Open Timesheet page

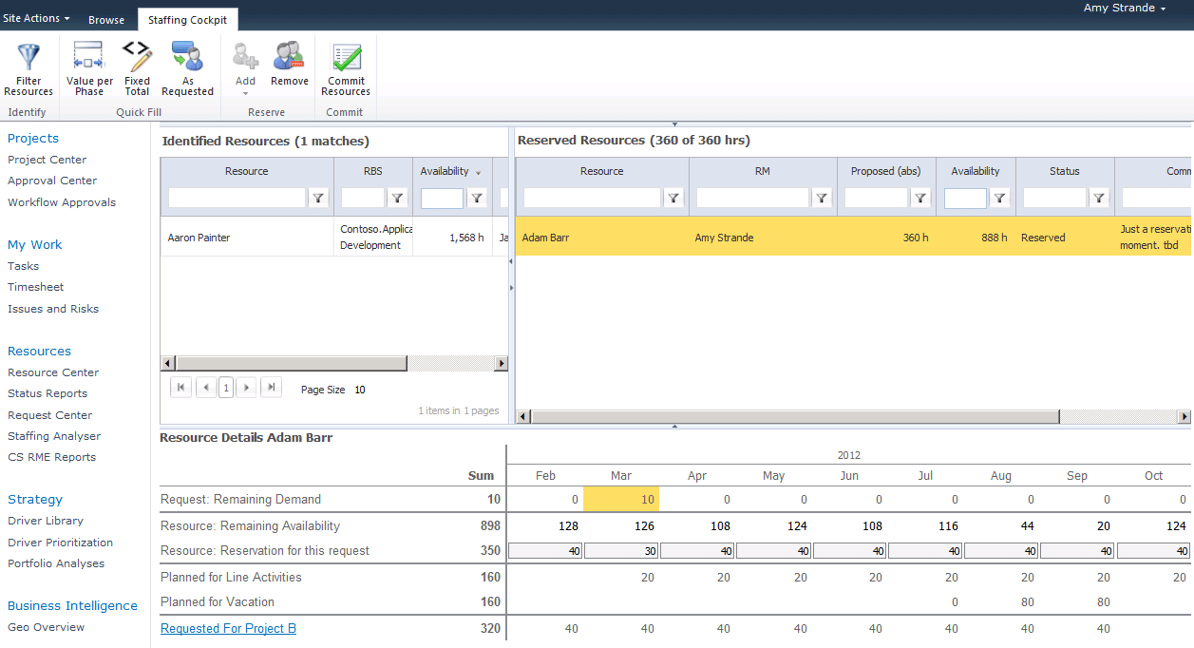click(36, 287)
